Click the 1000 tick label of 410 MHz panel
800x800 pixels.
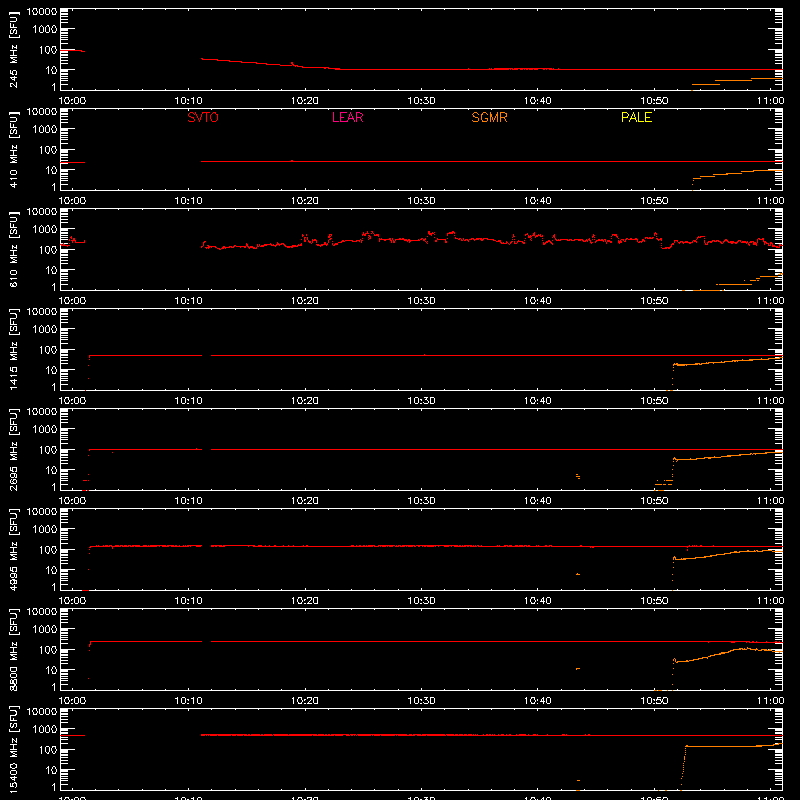(45, 129)
